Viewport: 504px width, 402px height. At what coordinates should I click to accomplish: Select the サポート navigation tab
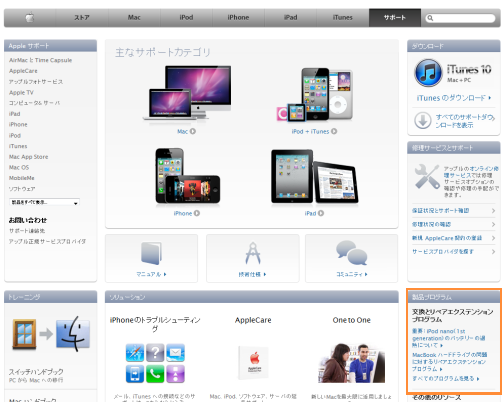pyautogui.click(x=395, y=18)
